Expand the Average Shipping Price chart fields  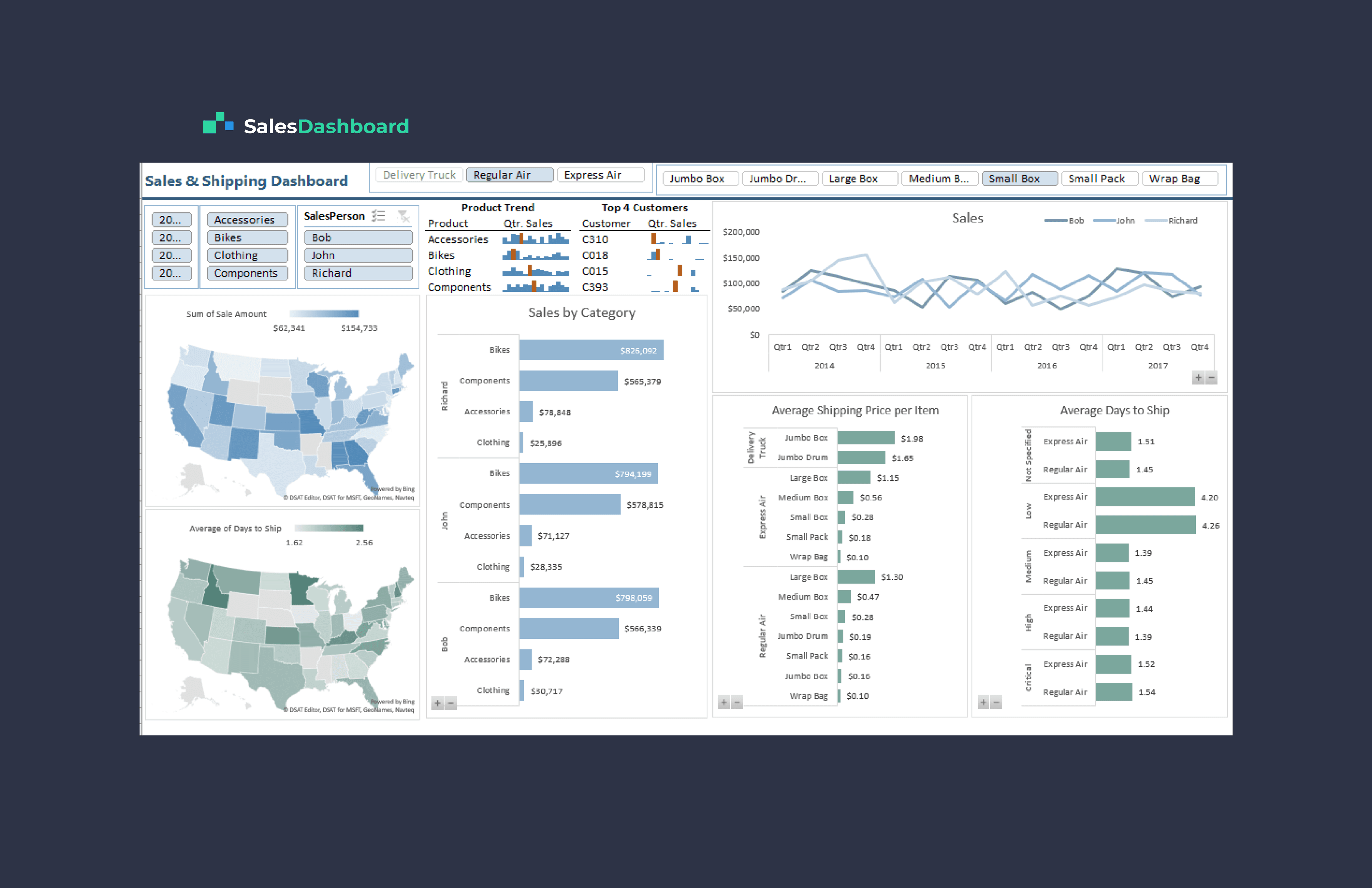pyautogui.click(x=724, y=702)
